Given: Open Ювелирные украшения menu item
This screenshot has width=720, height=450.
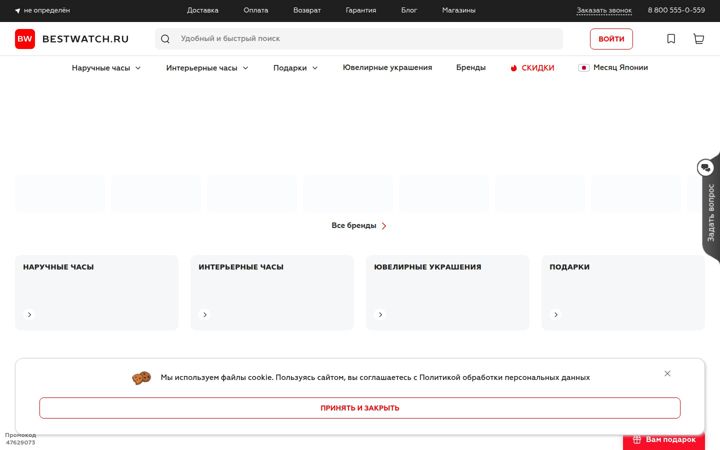Looking at the screenshot, I should click(x=387, y=68).
